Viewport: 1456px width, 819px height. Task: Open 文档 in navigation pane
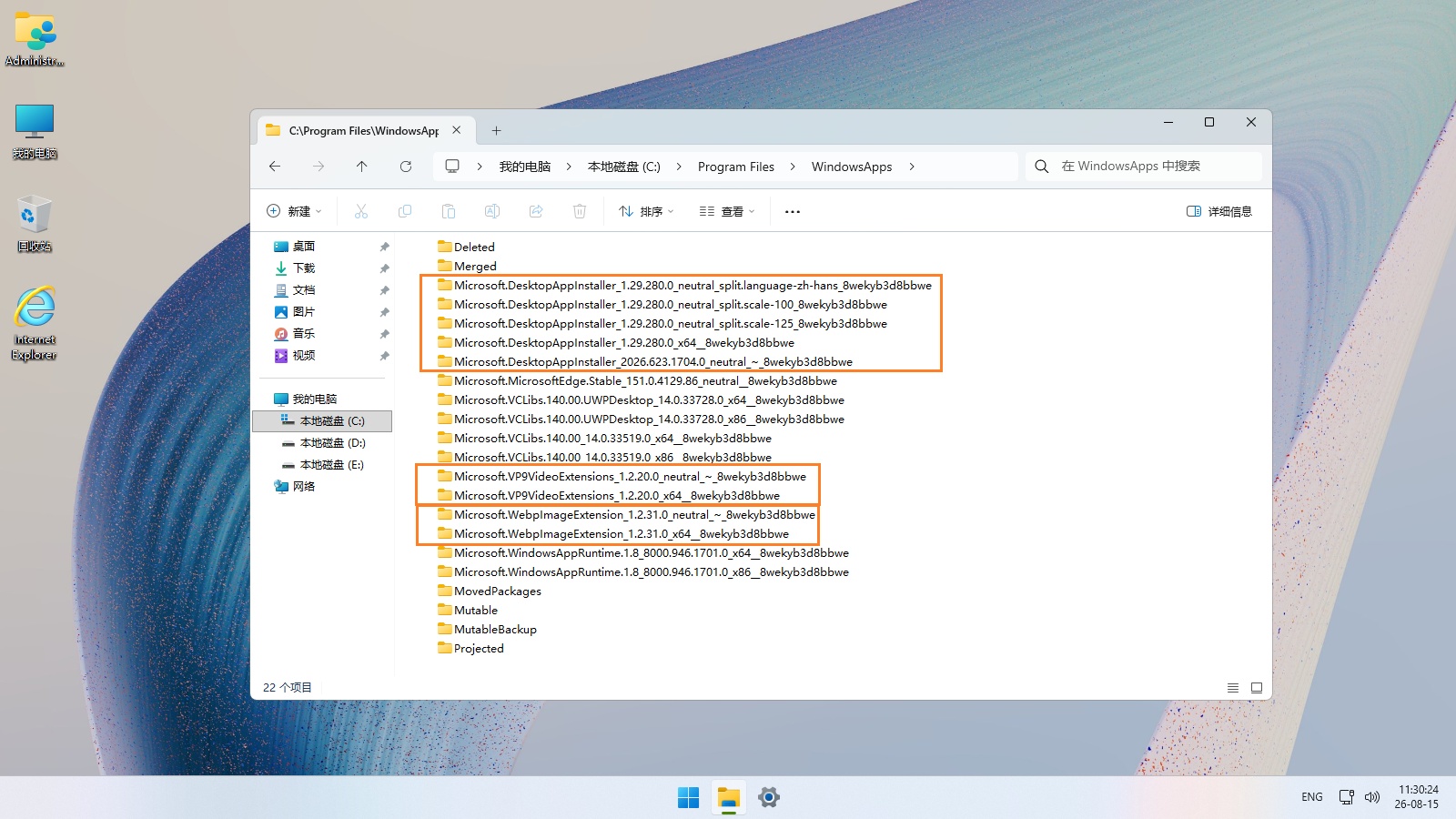304,290
